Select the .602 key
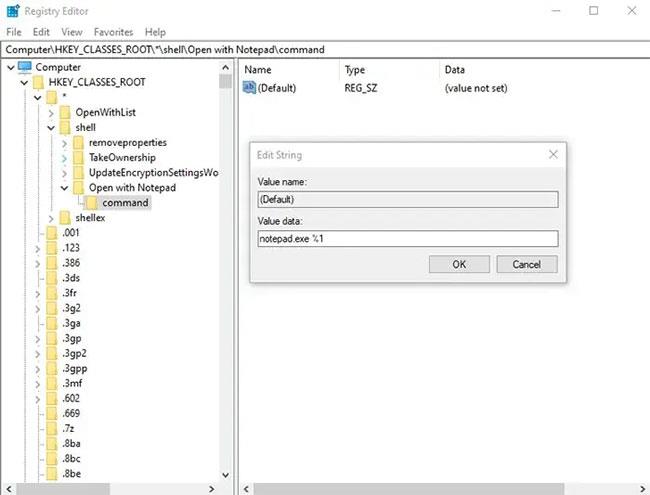This screenshot has width=650, height=495. point(71,398)
